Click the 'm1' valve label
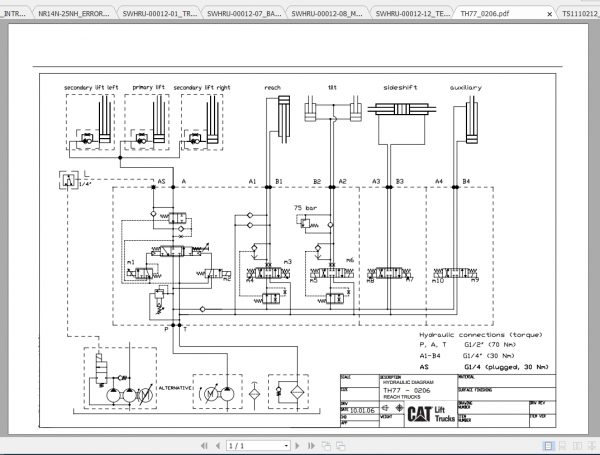 click(131, 262)
